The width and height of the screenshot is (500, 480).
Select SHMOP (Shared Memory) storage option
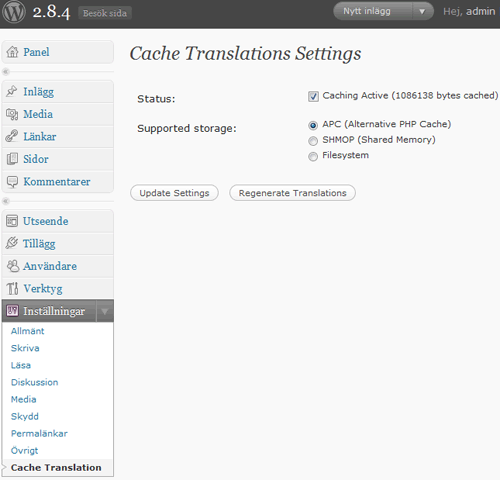point(313,141)
